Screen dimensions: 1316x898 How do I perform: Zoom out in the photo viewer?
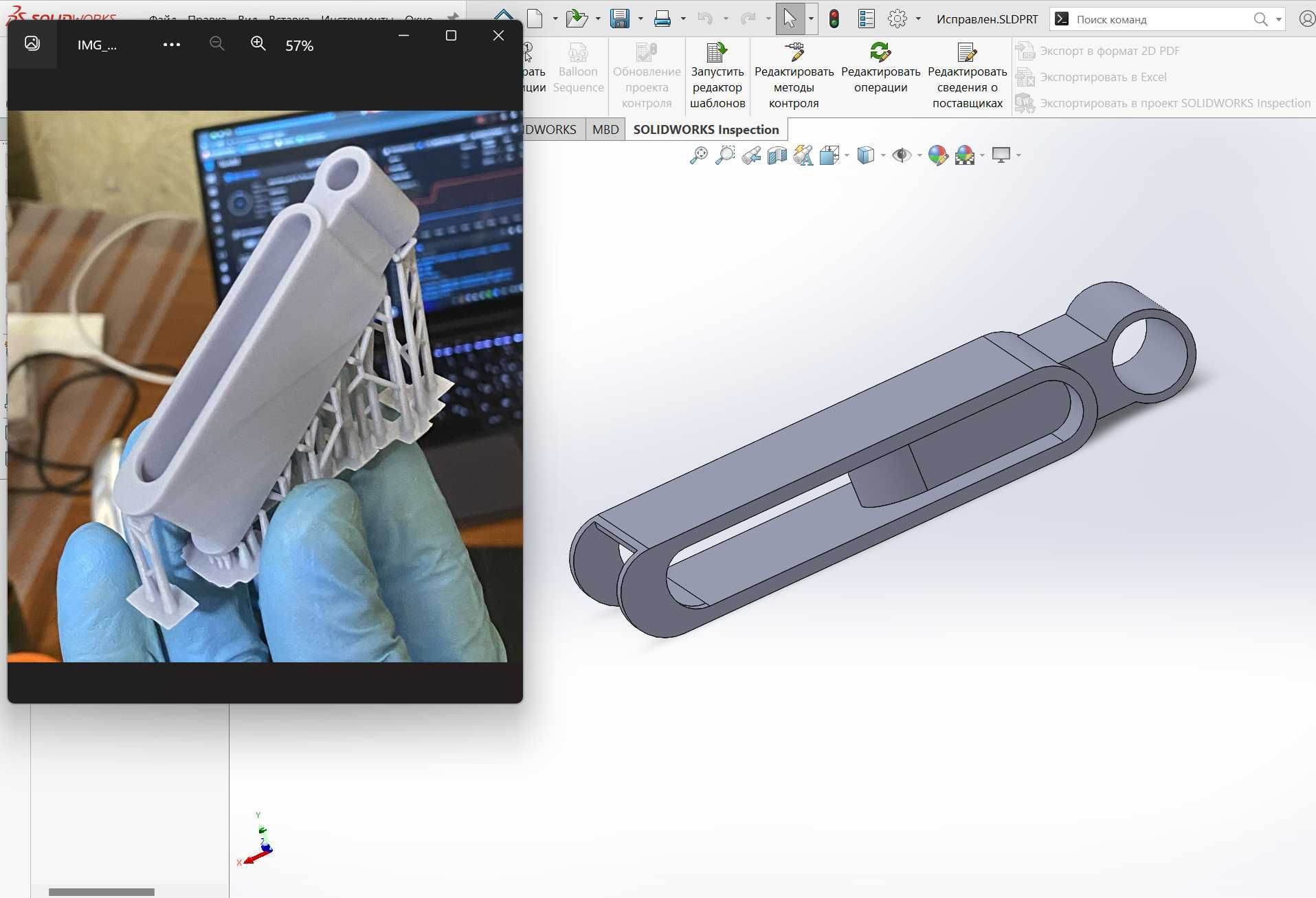[x=216, y=44]
